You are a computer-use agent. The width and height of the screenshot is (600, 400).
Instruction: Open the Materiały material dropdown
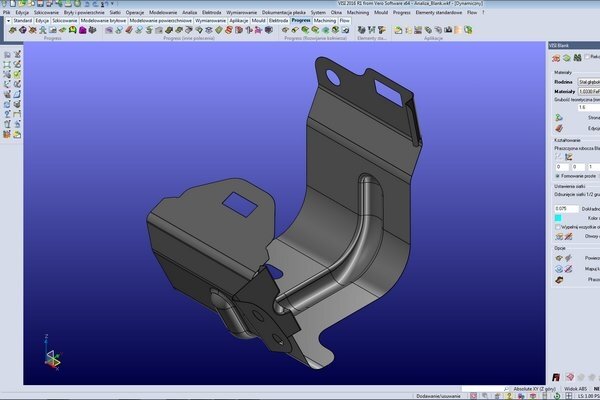(589, 91)
